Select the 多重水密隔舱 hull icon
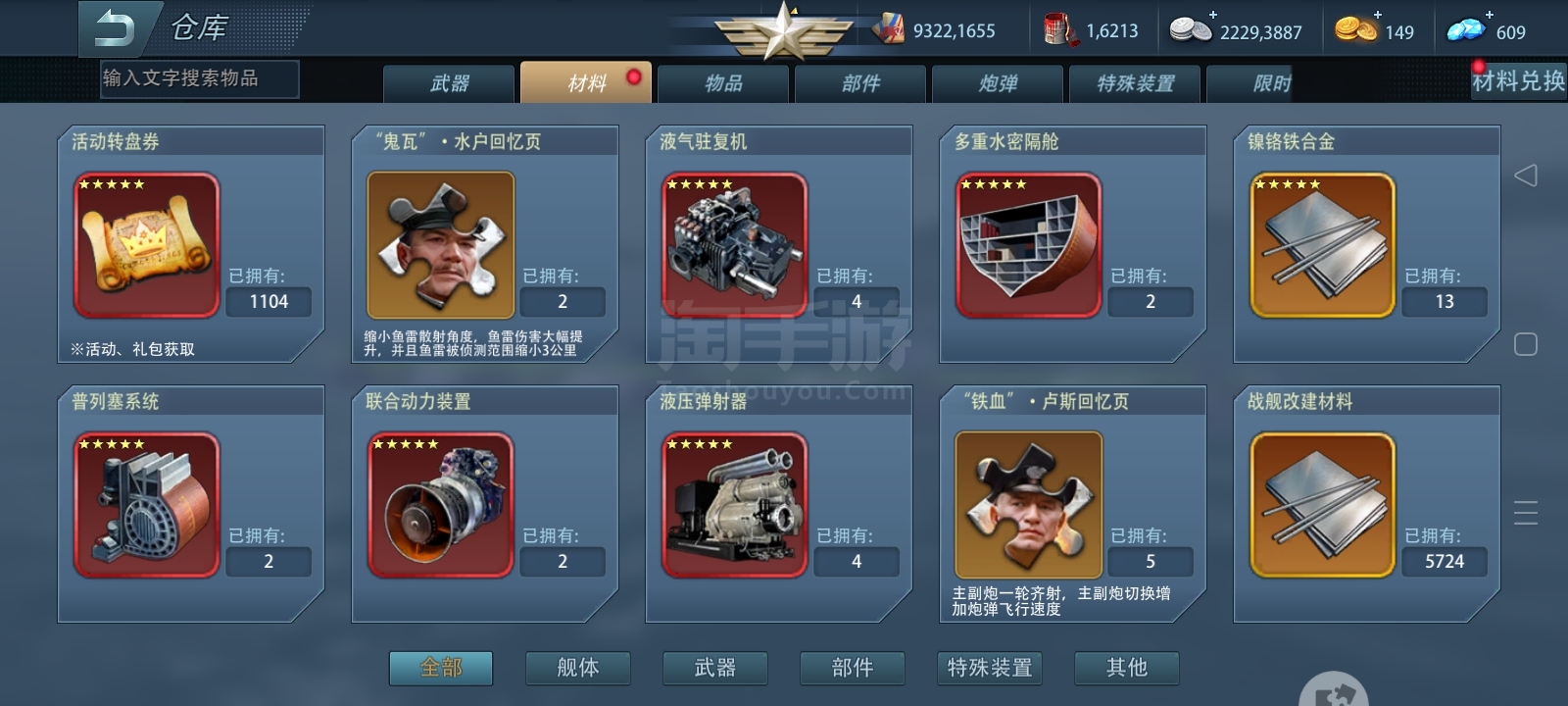Image resolution: width=1568 pixels, height=706 pixels. (x=1029, y=245)
